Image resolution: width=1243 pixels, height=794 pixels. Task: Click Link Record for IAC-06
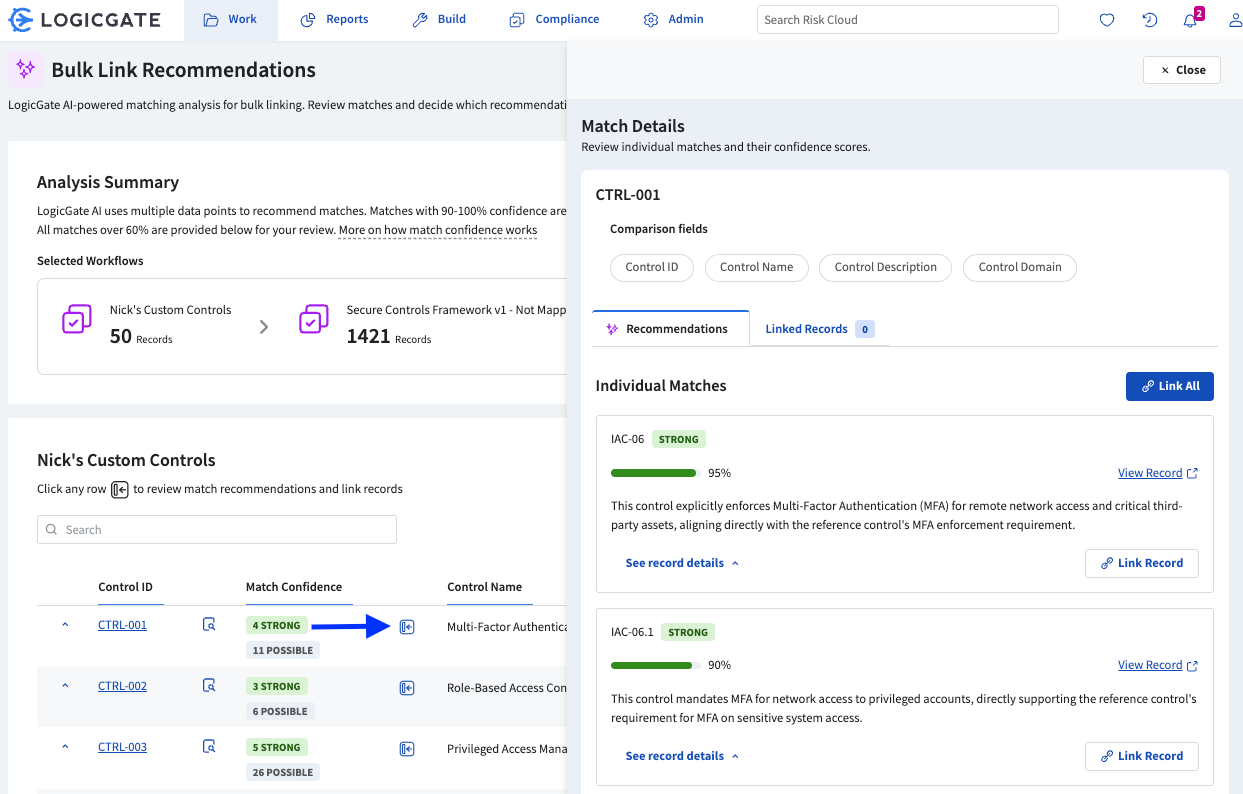pyautogui.click(x=1142, y=563)
